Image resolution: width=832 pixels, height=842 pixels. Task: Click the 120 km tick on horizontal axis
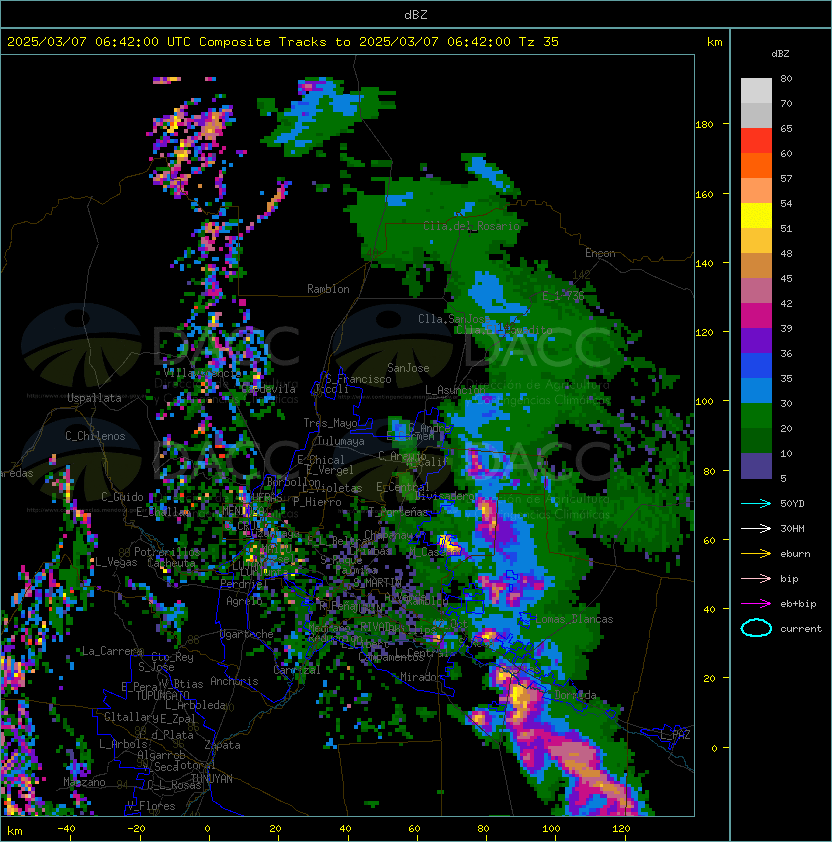pyautogui.click(x=621, y=829)
